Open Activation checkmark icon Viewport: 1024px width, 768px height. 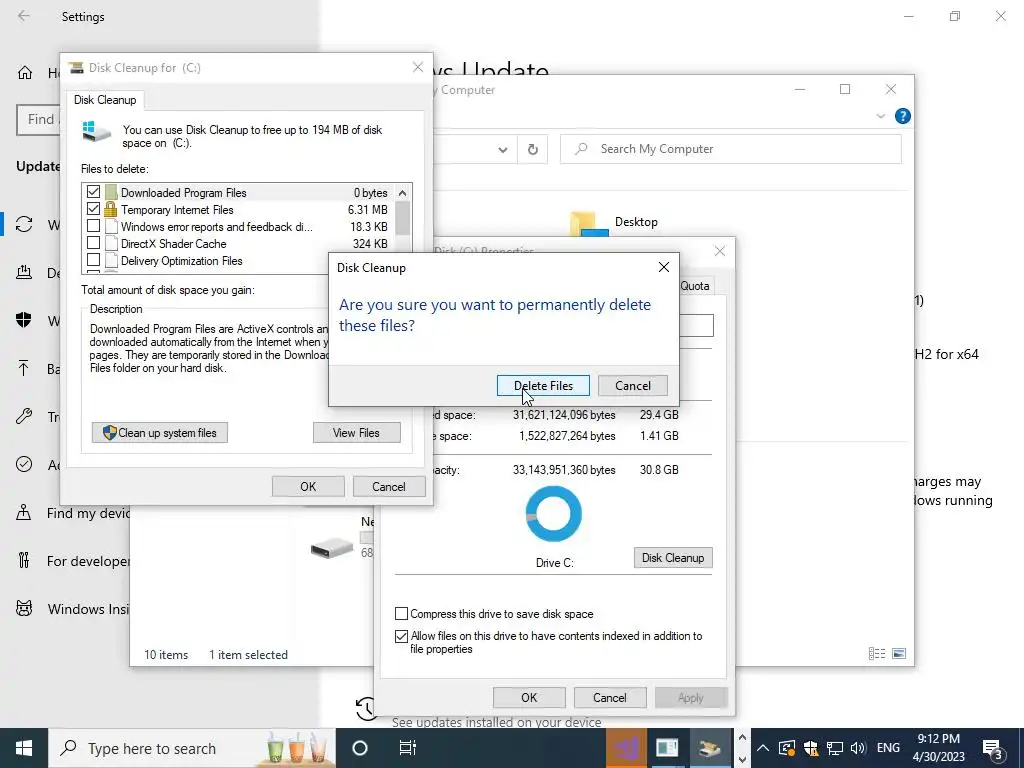tap(24, 464)
